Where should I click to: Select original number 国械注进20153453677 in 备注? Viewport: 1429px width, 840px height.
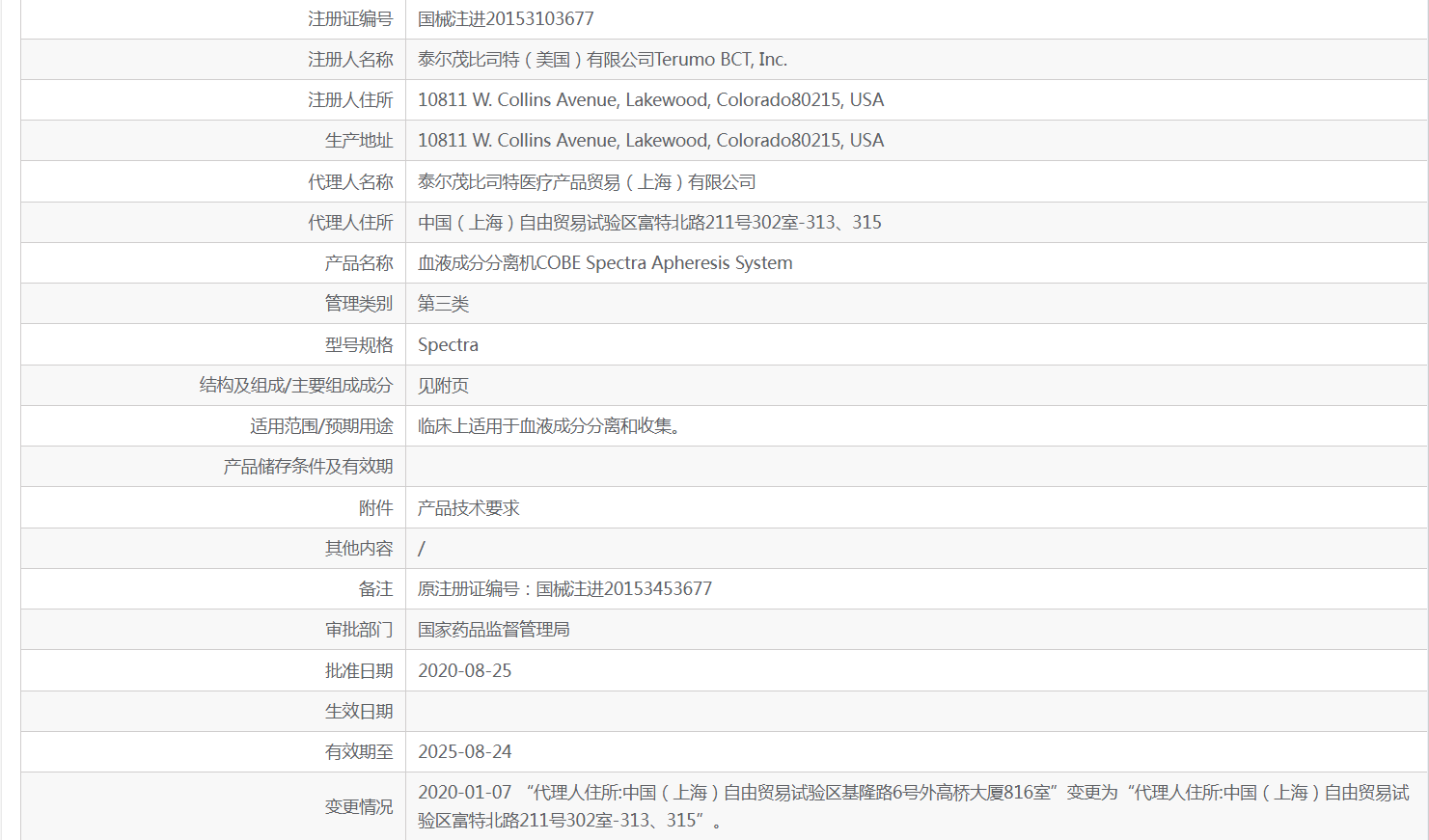(624, 588)
